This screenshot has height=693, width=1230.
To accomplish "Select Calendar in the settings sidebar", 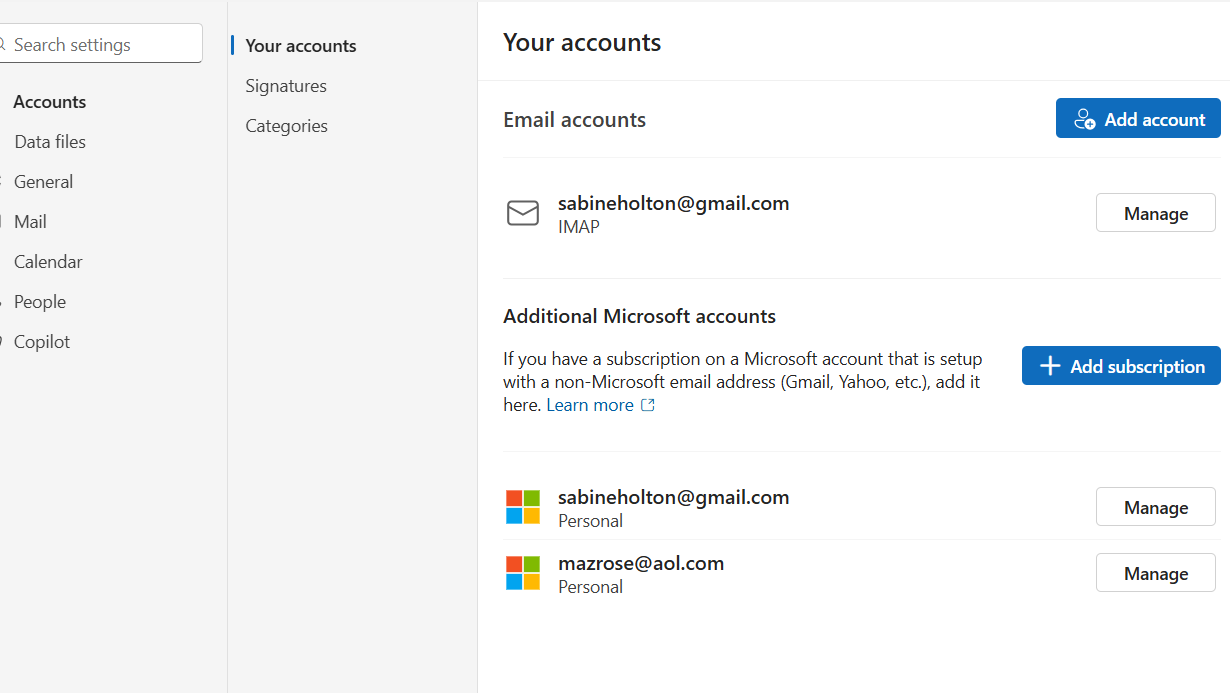I will click(x=48, y=262).
